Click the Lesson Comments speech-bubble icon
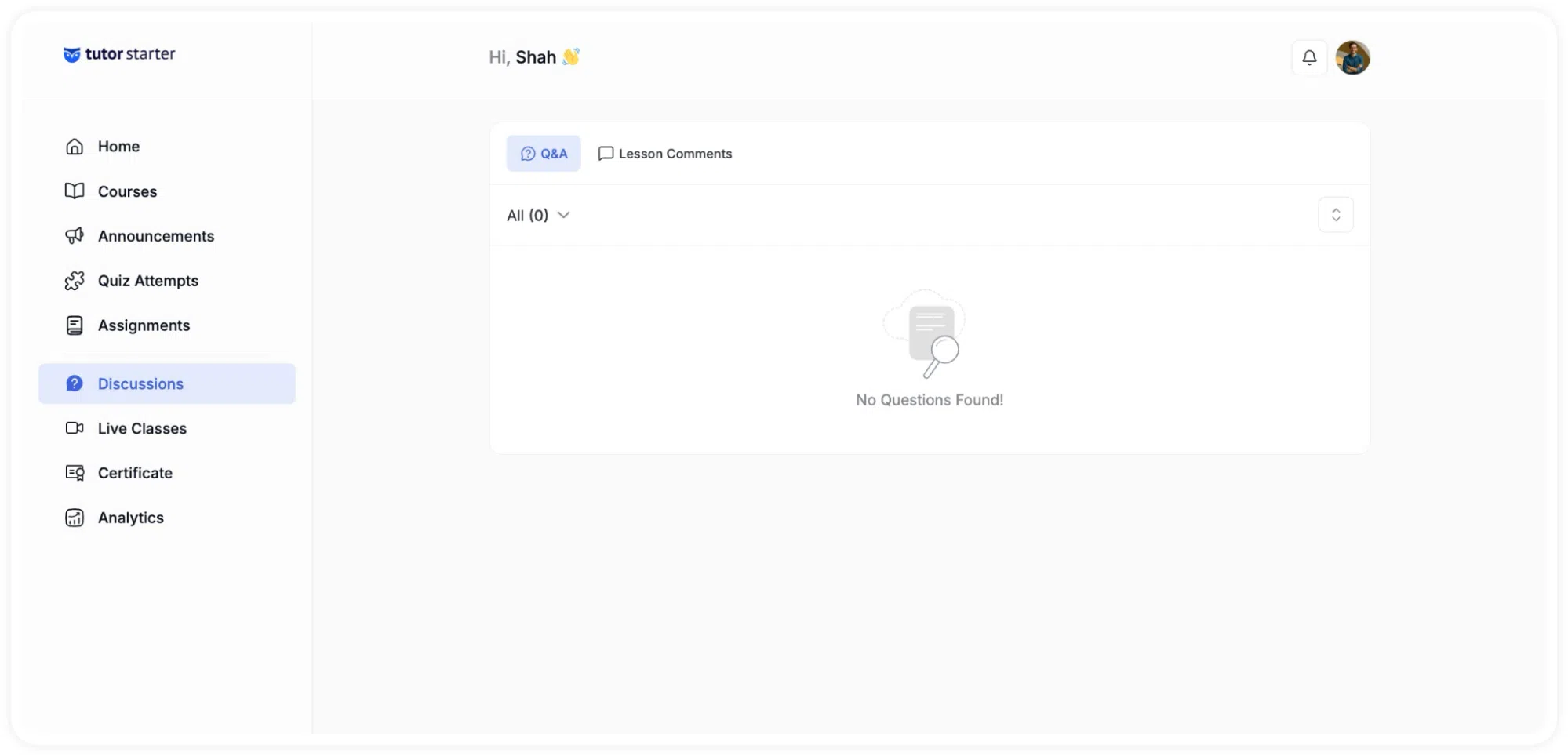Screen dimensions: 1568x756 (x=606, y=154)
